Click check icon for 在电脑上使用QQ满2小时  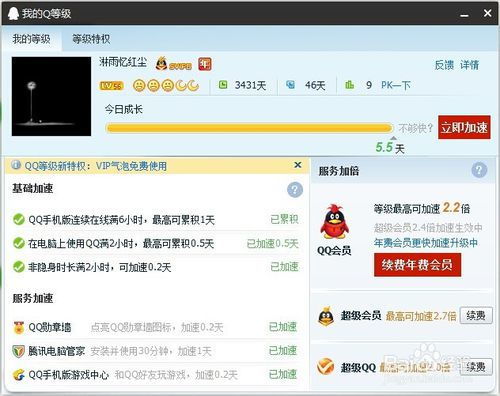[18, 243]
